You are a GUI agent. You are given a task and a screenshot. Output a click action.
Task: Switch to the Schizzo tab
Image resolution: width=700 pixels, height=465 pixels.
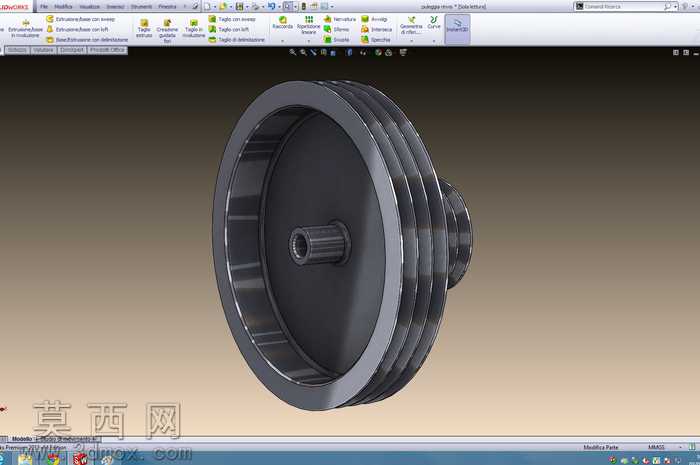(x=17, y=50)
